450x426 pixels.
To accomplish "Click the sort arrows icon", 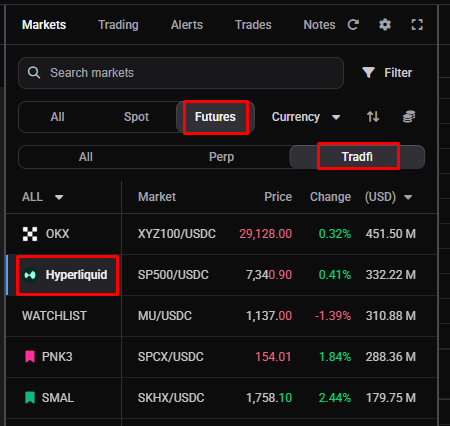I will coord(373,117).
